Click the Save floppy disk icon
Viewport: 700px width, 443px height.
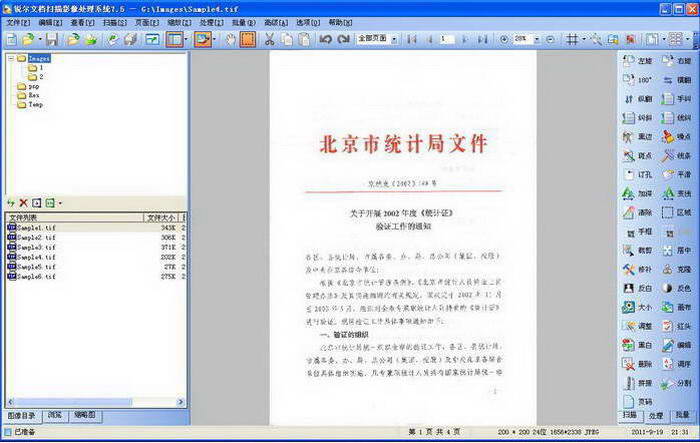click(x=52, y=40)
